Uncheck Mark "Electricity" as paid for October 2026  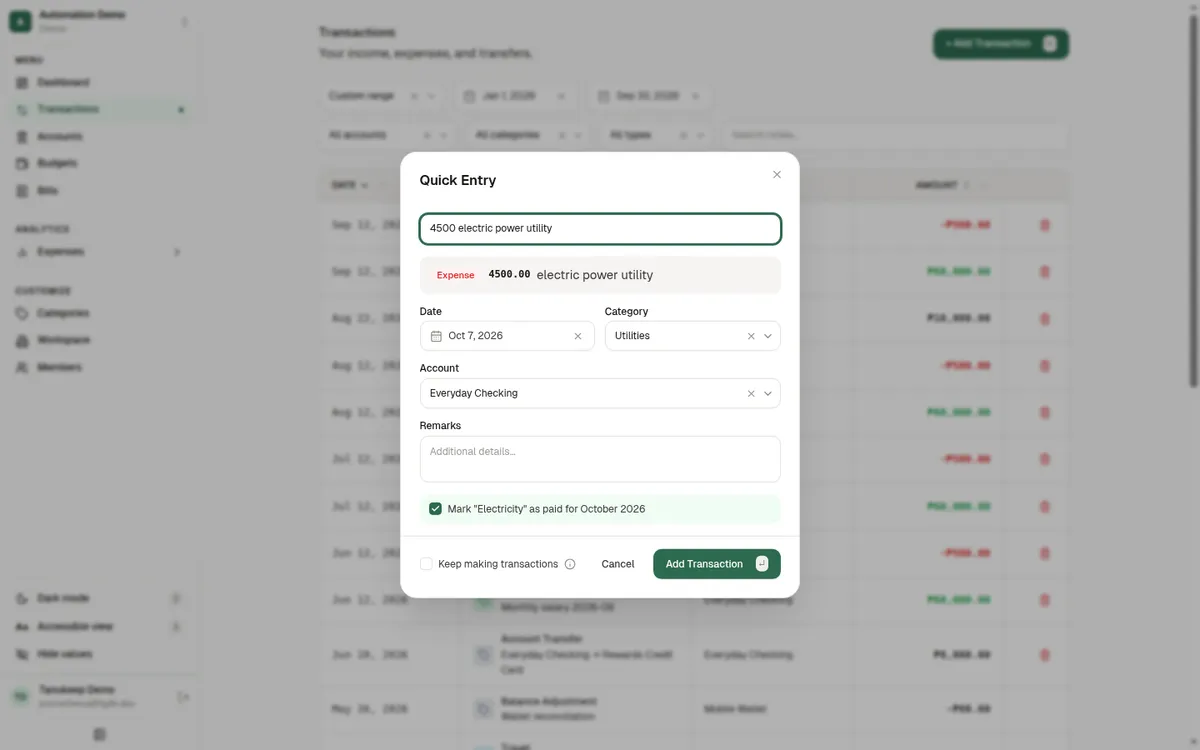(435, 509)
